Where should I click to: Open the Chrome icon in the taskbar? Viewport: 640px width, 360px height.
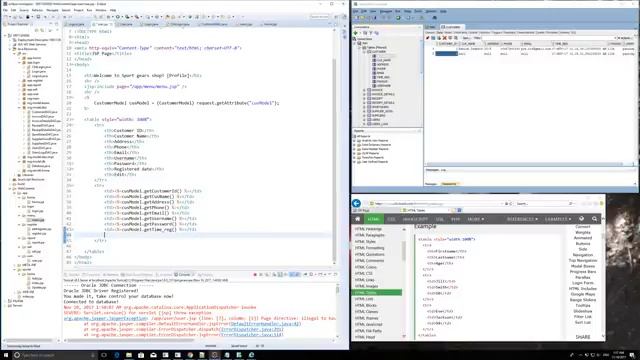click(190, 355)
